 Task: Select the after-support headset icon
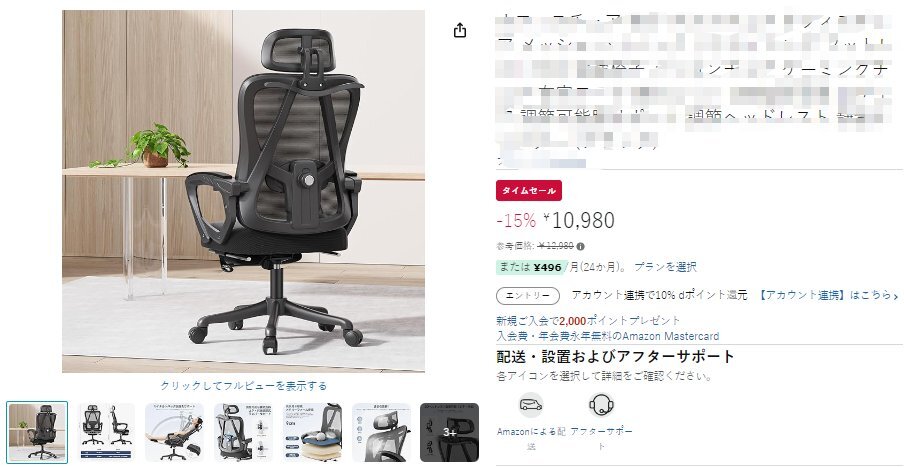(601, 405)
